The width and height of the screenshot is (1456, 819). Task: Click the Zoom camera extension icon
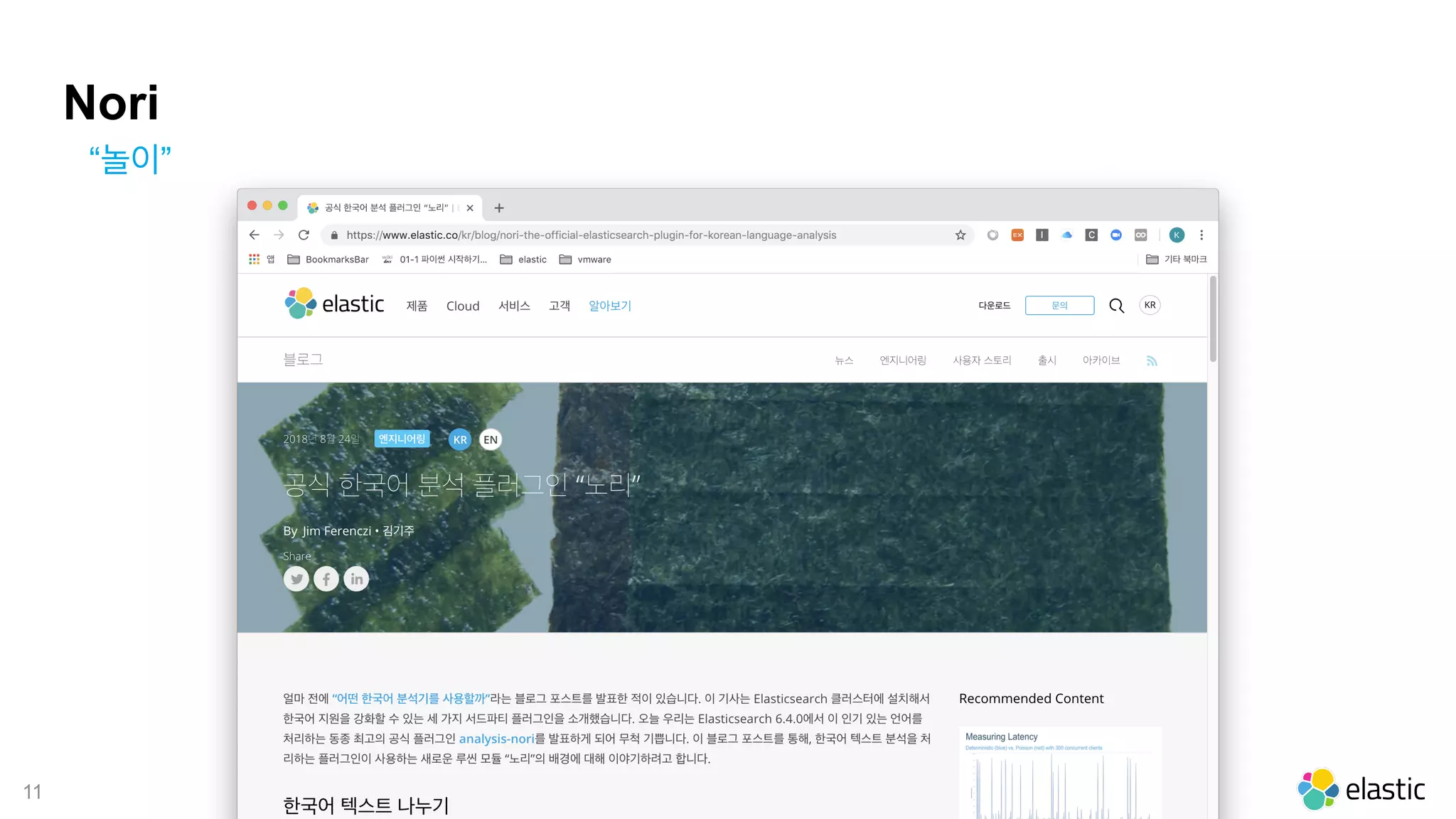click(x=1116, y=235)
